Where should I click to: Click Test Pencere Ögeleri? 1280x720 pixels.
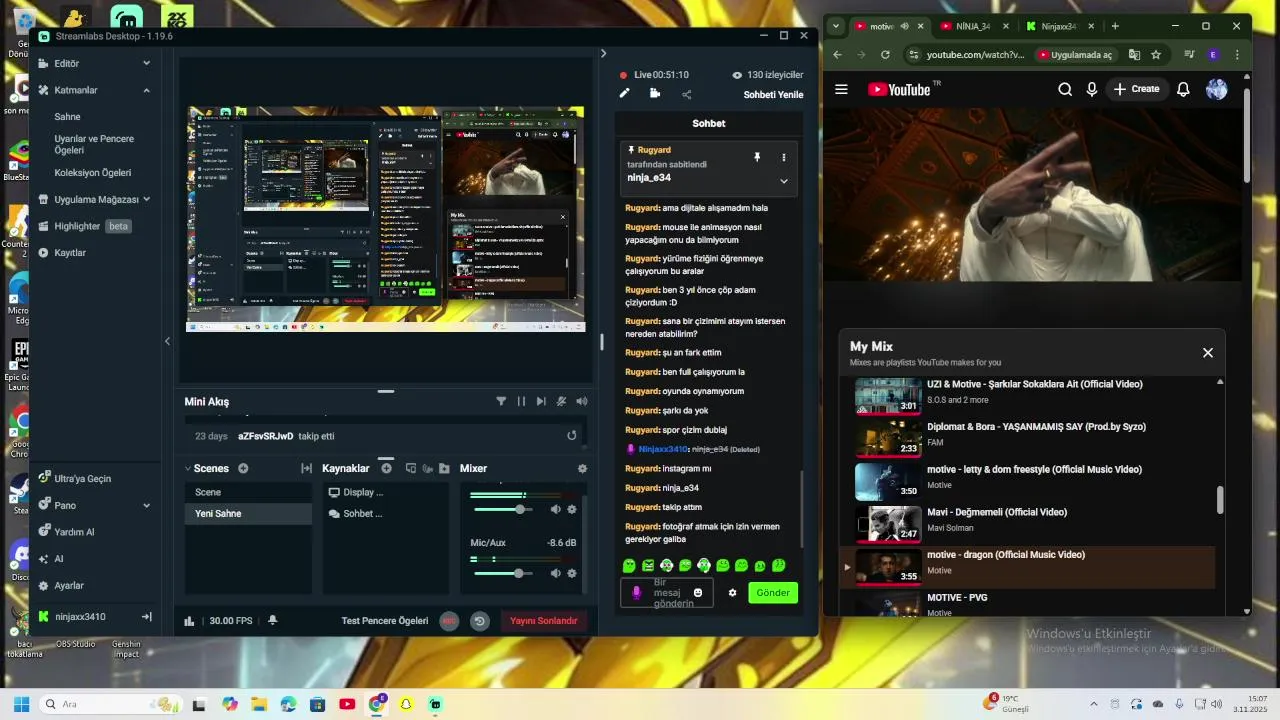pos(385,621)
